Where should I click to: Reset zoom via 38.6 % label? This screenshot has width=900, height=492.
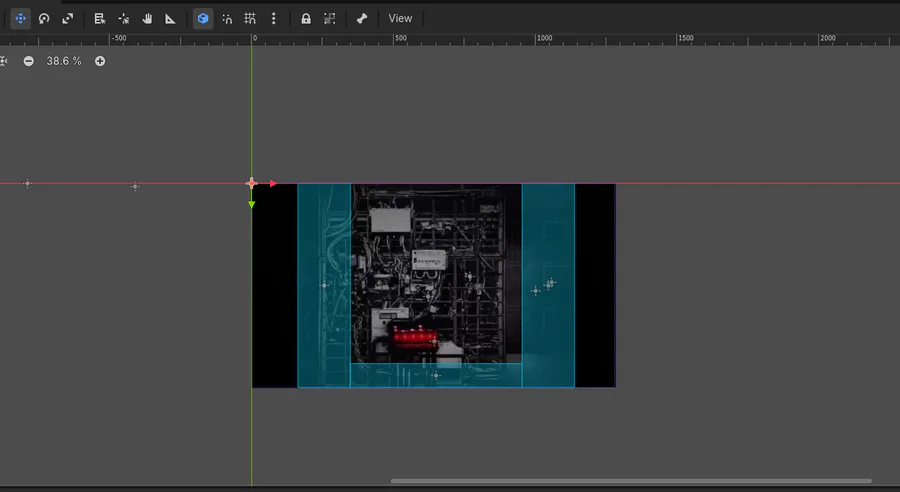[64, 61]
